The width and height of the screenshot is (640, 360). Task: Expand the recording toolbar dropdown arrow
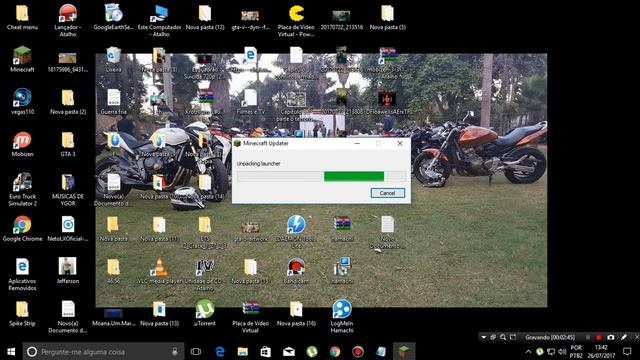click(484, 337)
